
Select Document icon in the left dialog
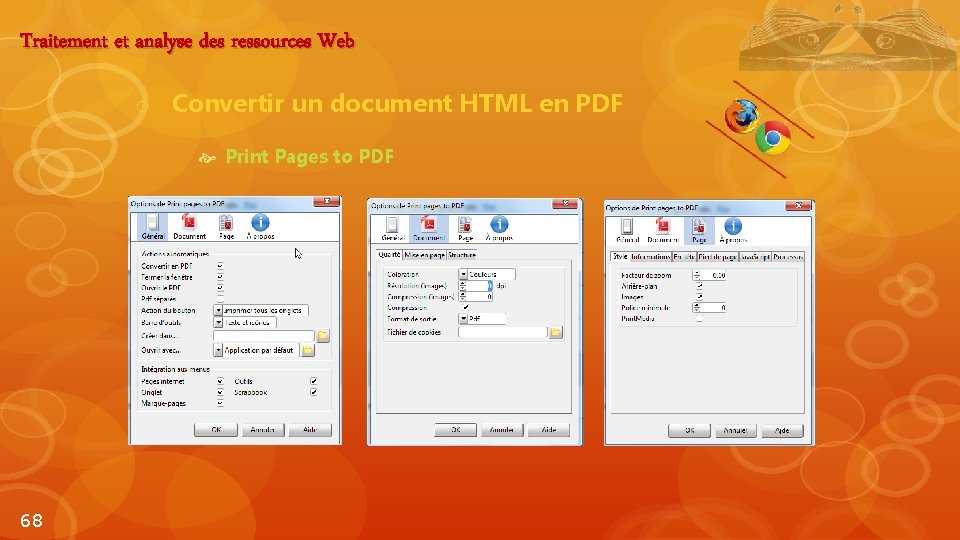click(x=189, y=222)
